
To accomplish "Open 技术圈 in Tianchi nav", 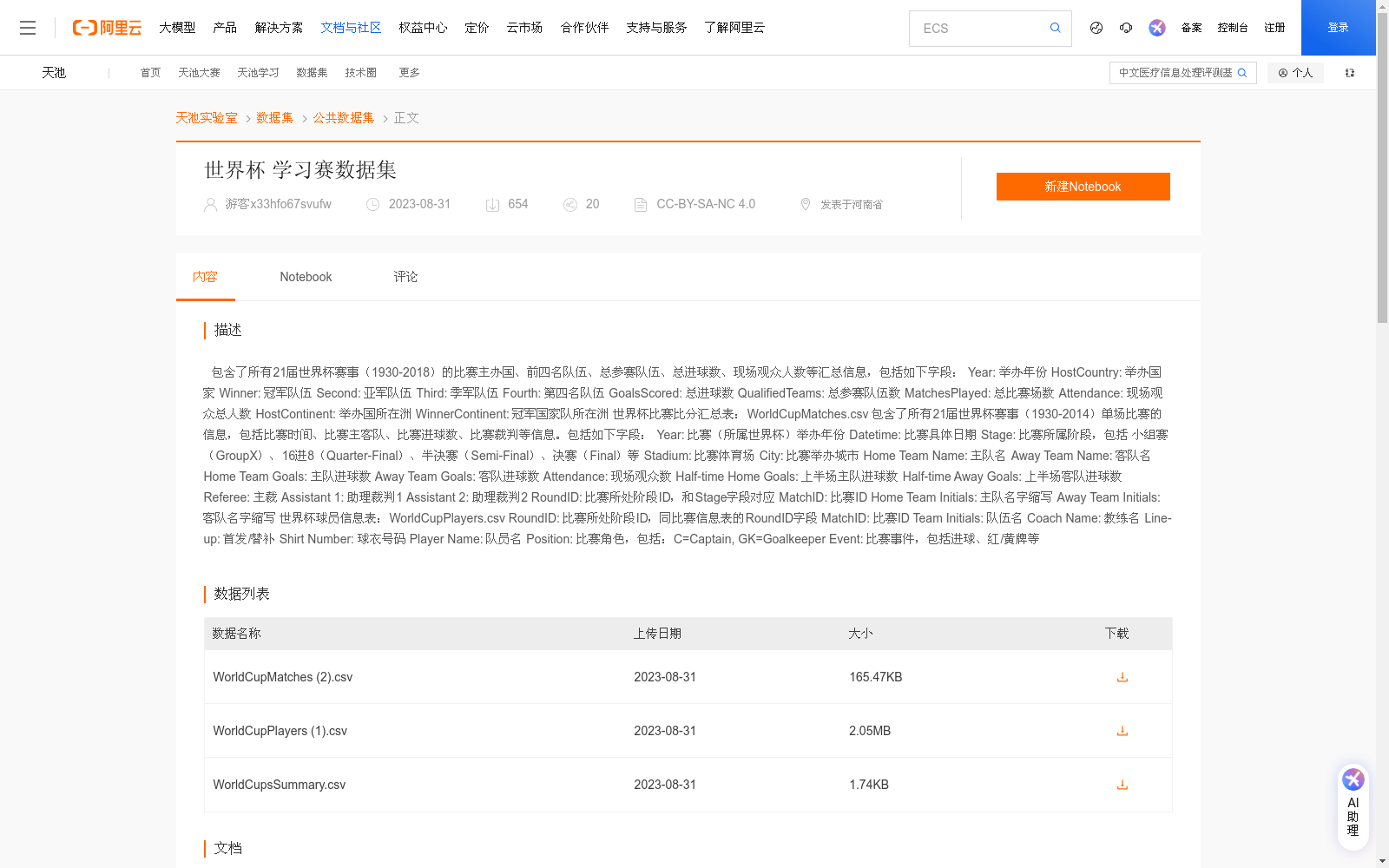I will tap(360, 73).
